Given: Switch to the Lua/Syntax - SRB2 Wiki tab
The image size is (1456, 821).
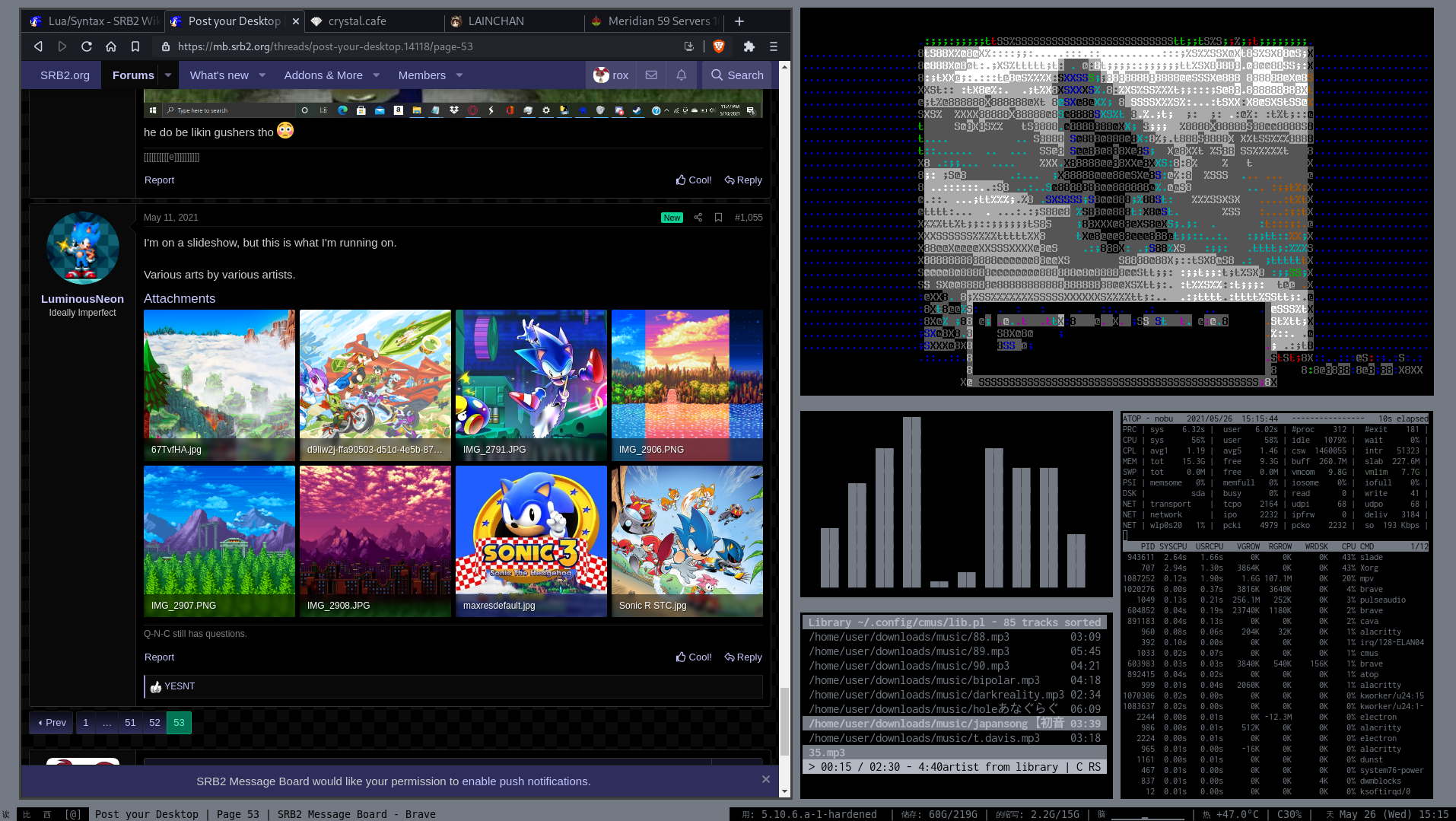Looking at the screenshot, I should point(94,21).
